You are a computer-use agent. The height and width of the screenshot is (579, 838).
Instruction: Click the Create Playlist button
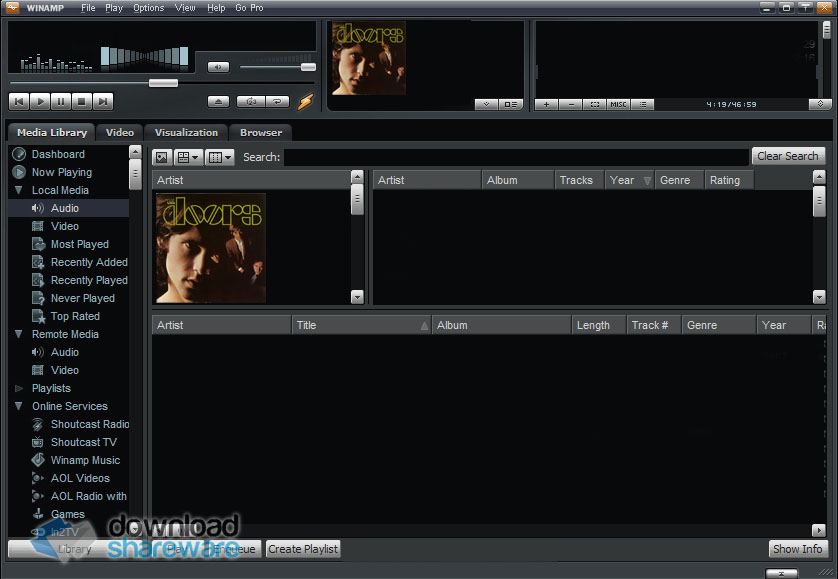click(302, 549)
